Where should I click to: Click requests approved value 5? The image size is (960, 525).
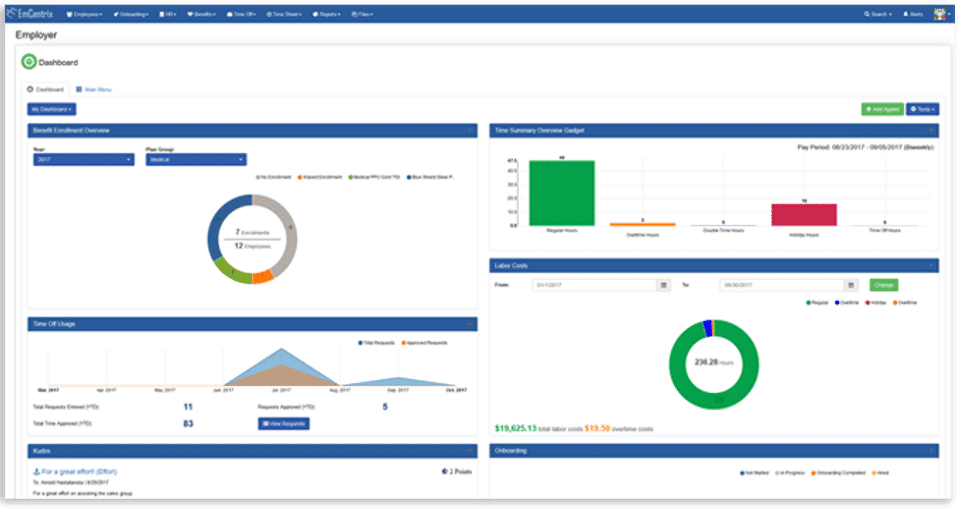[385, 407]
